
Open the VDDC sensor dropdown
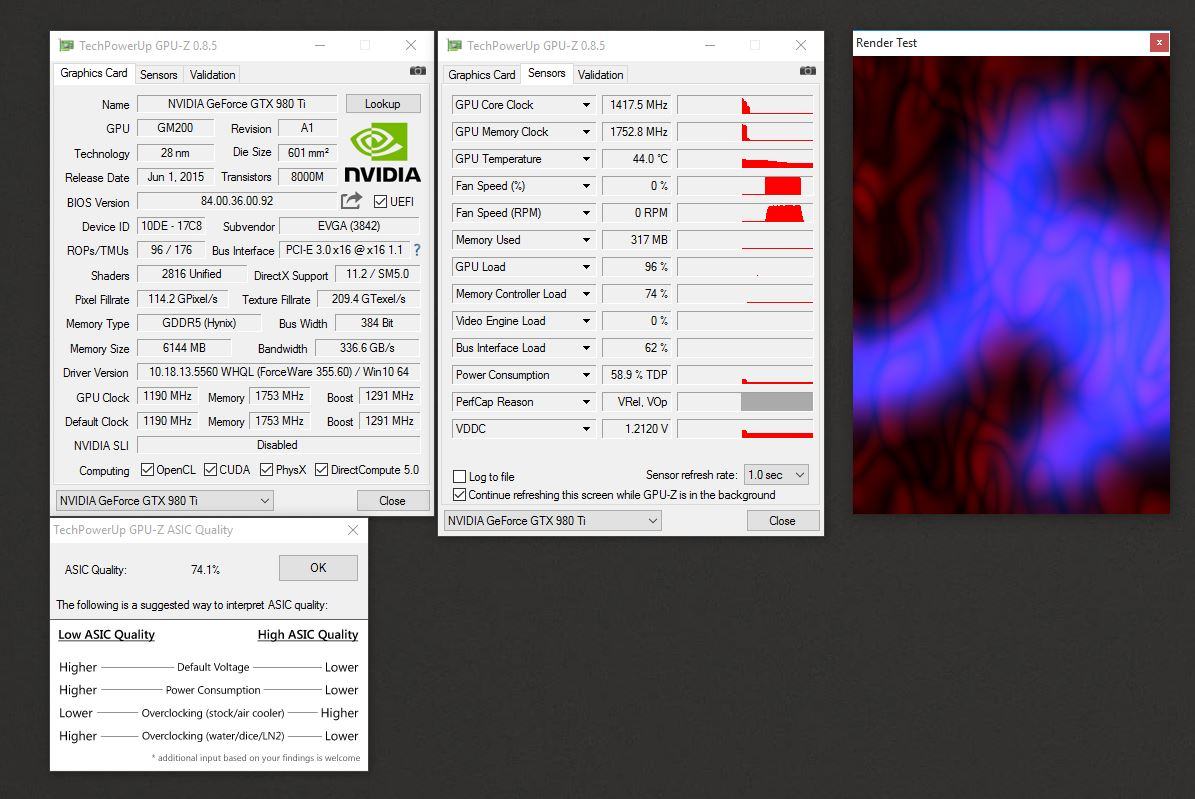click(586, 429)
